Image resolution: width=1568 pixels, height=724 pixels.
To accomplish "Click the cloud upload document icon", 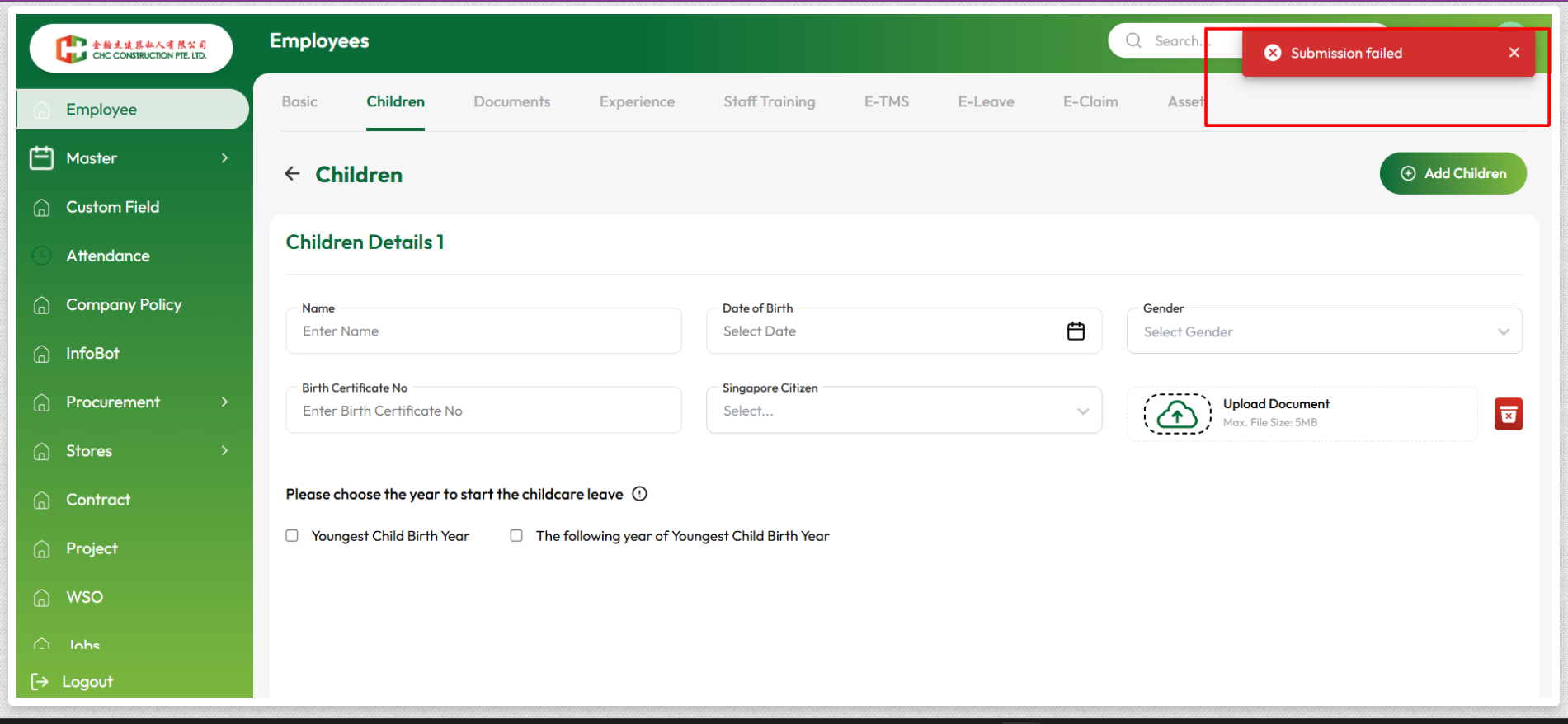I will (x=1177, y=414).
